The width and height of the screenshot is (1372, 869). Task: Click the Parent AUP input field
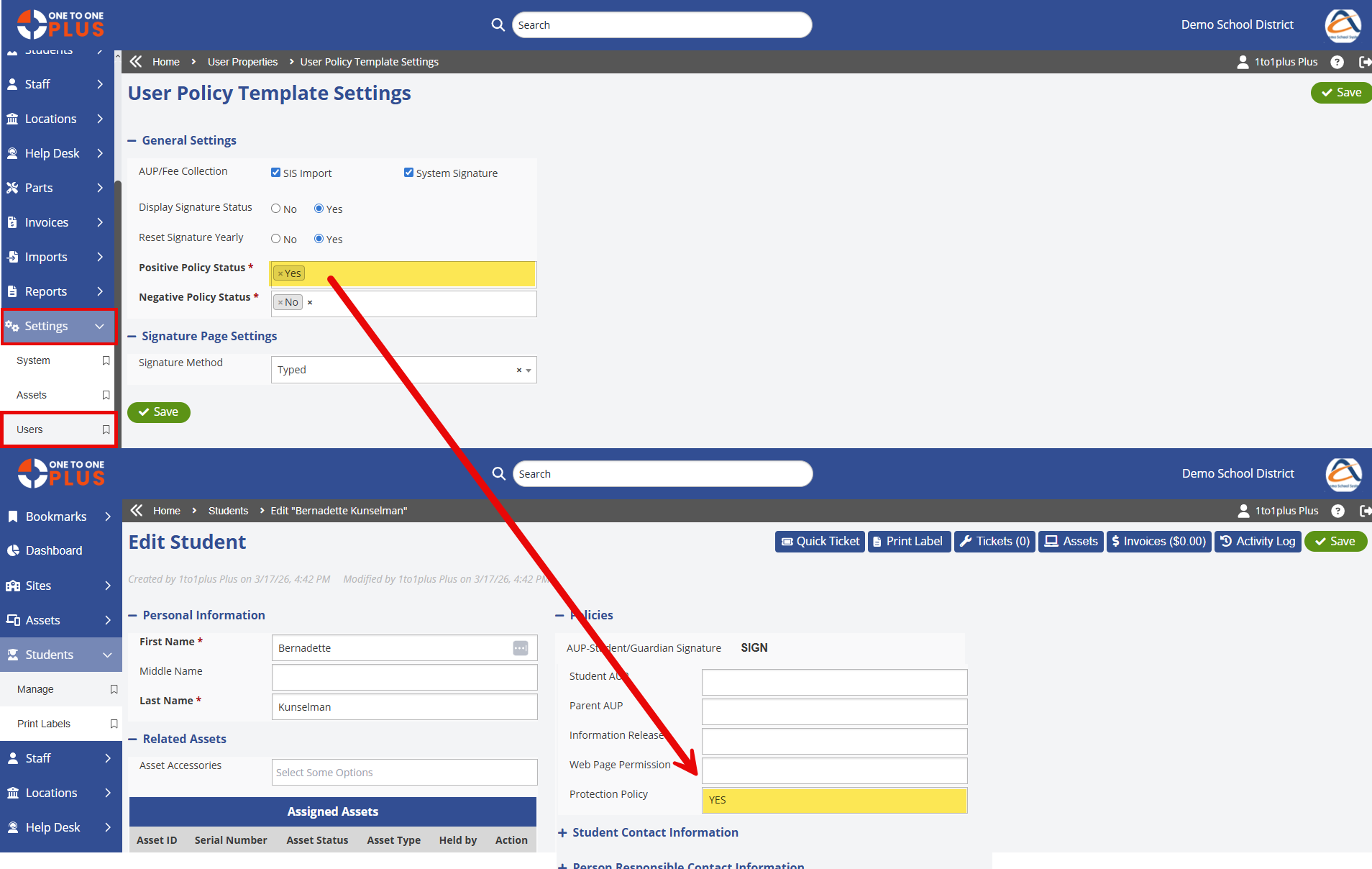click(x=834, y=712)
